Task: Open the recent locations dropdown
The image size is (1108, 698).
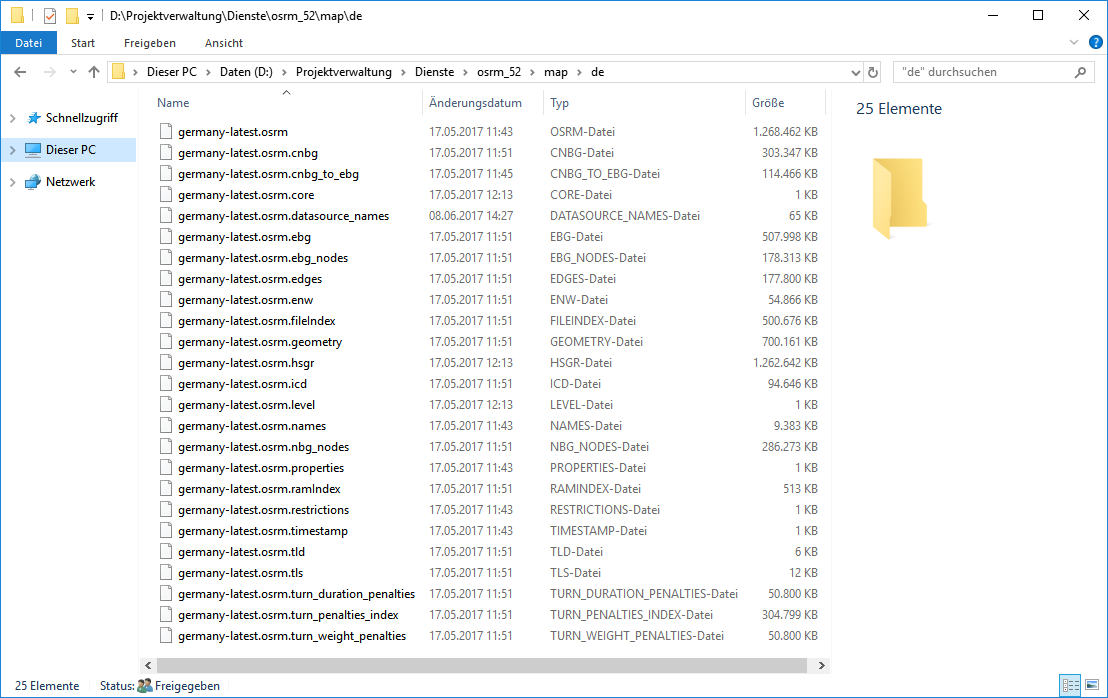Action: pyautogui.click(x=73, y=72)
